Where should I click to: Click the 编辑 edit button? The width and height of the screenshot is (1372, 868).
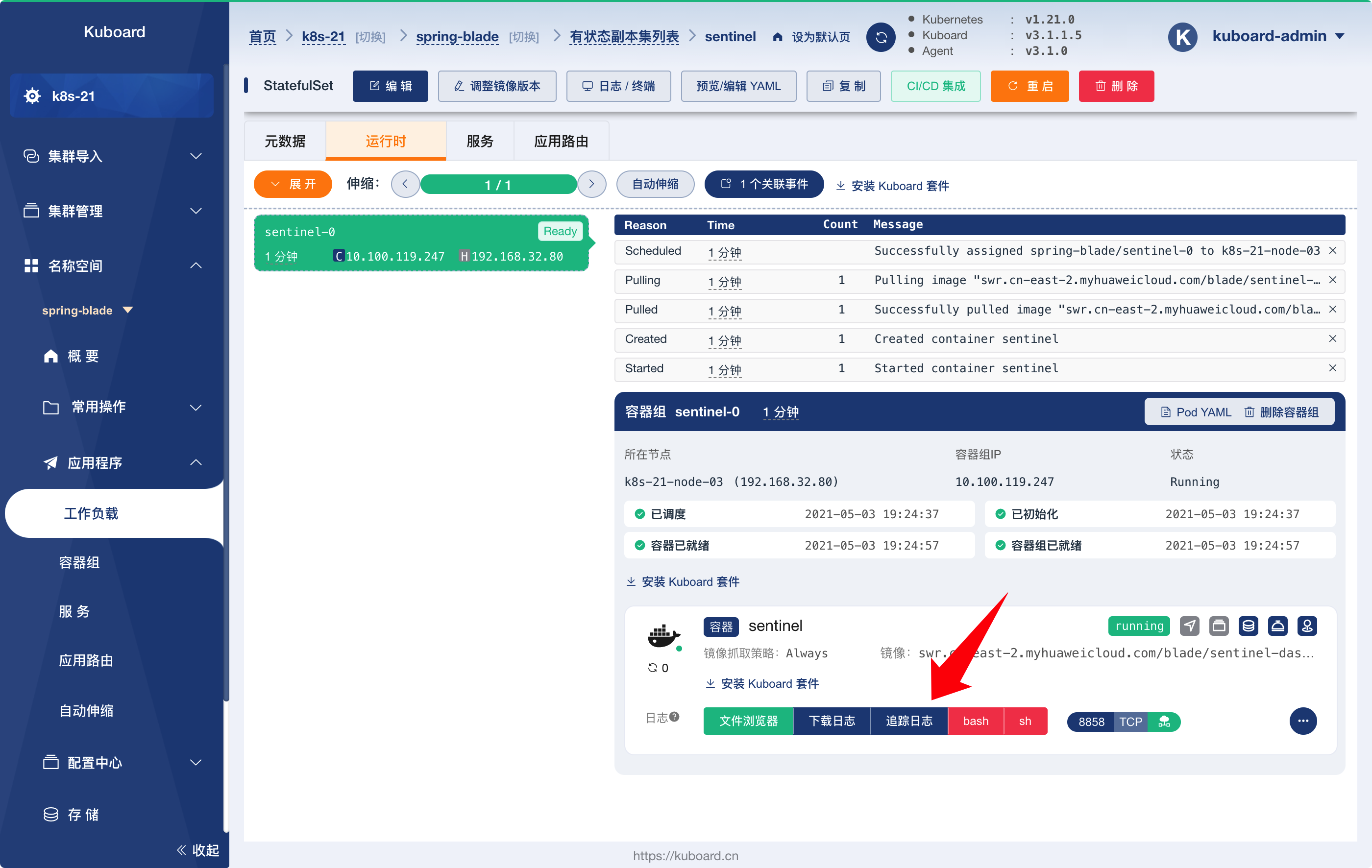click(391, 86)
